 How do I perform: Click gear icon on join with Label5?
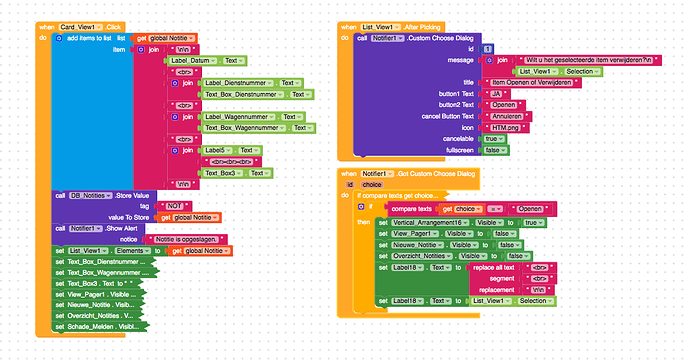point(175,151)
